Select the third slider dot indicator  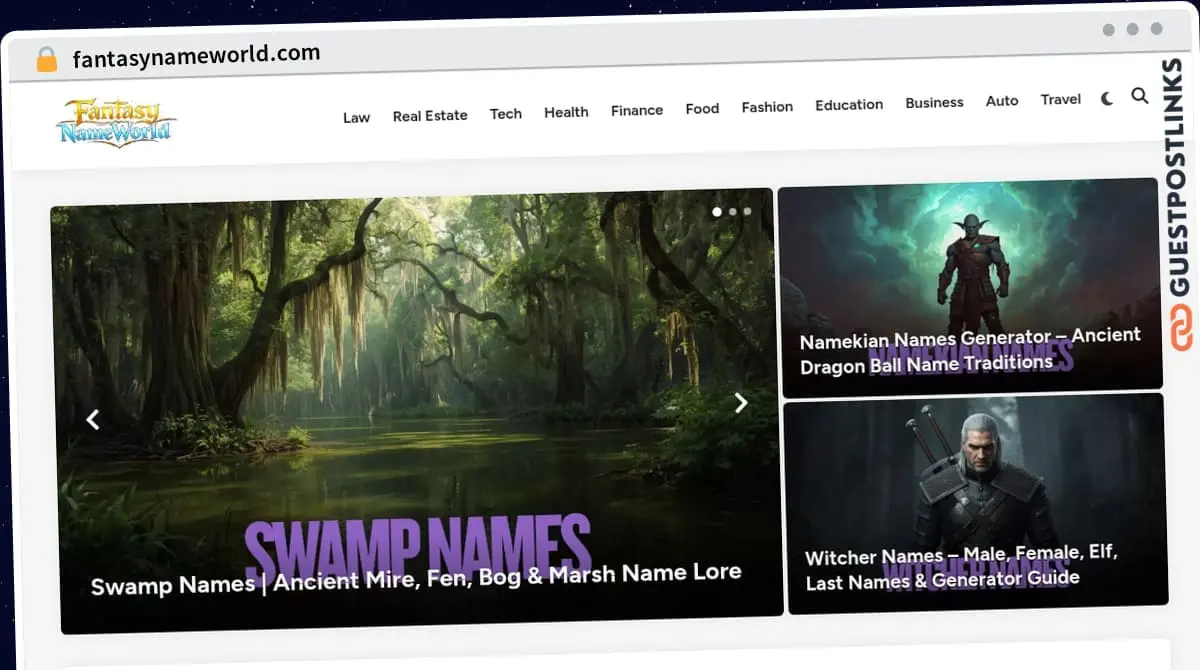coord(747,211)
